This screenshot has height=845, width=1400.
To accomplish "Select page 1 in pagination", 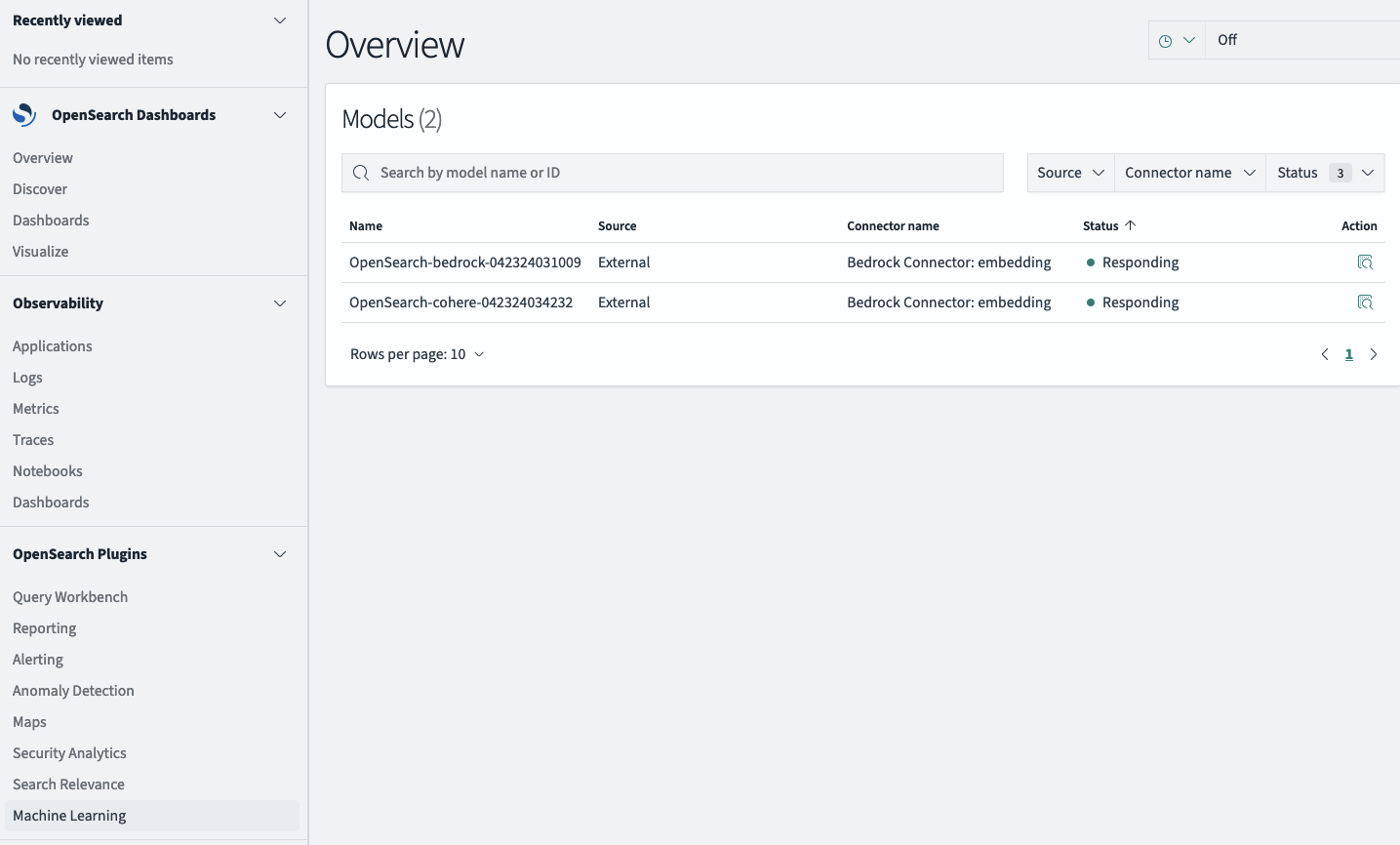I will point(1349,354).
